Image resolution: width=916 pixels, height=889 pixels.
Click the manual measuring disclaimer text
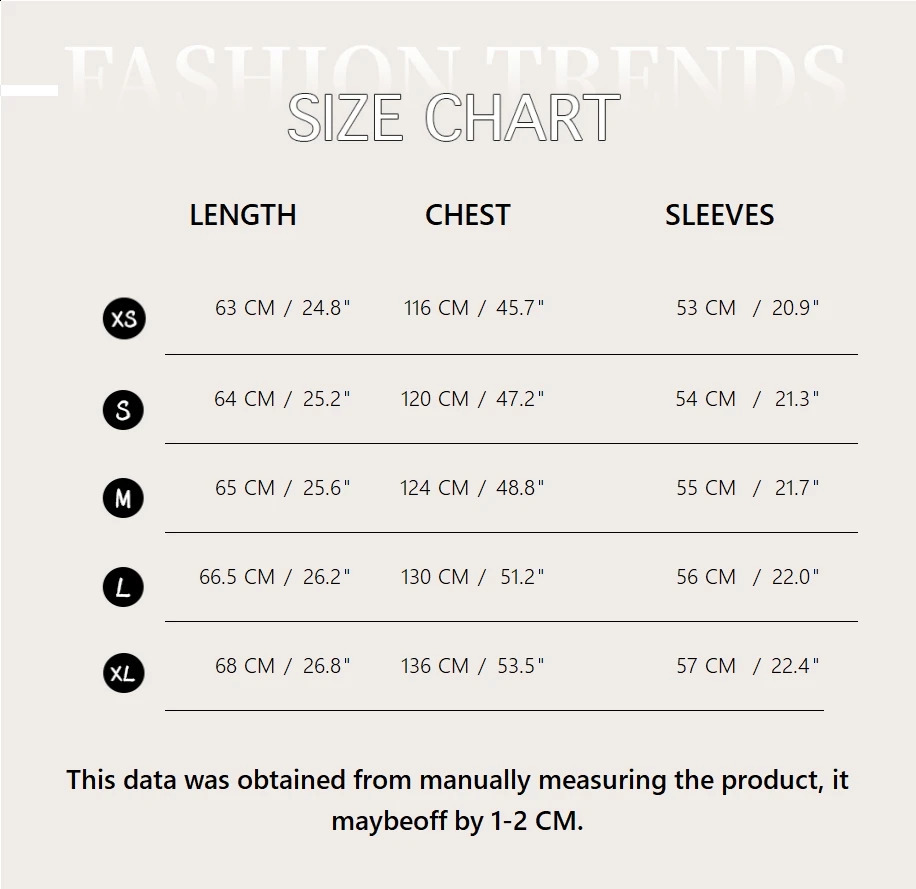(x=457, y=800)
